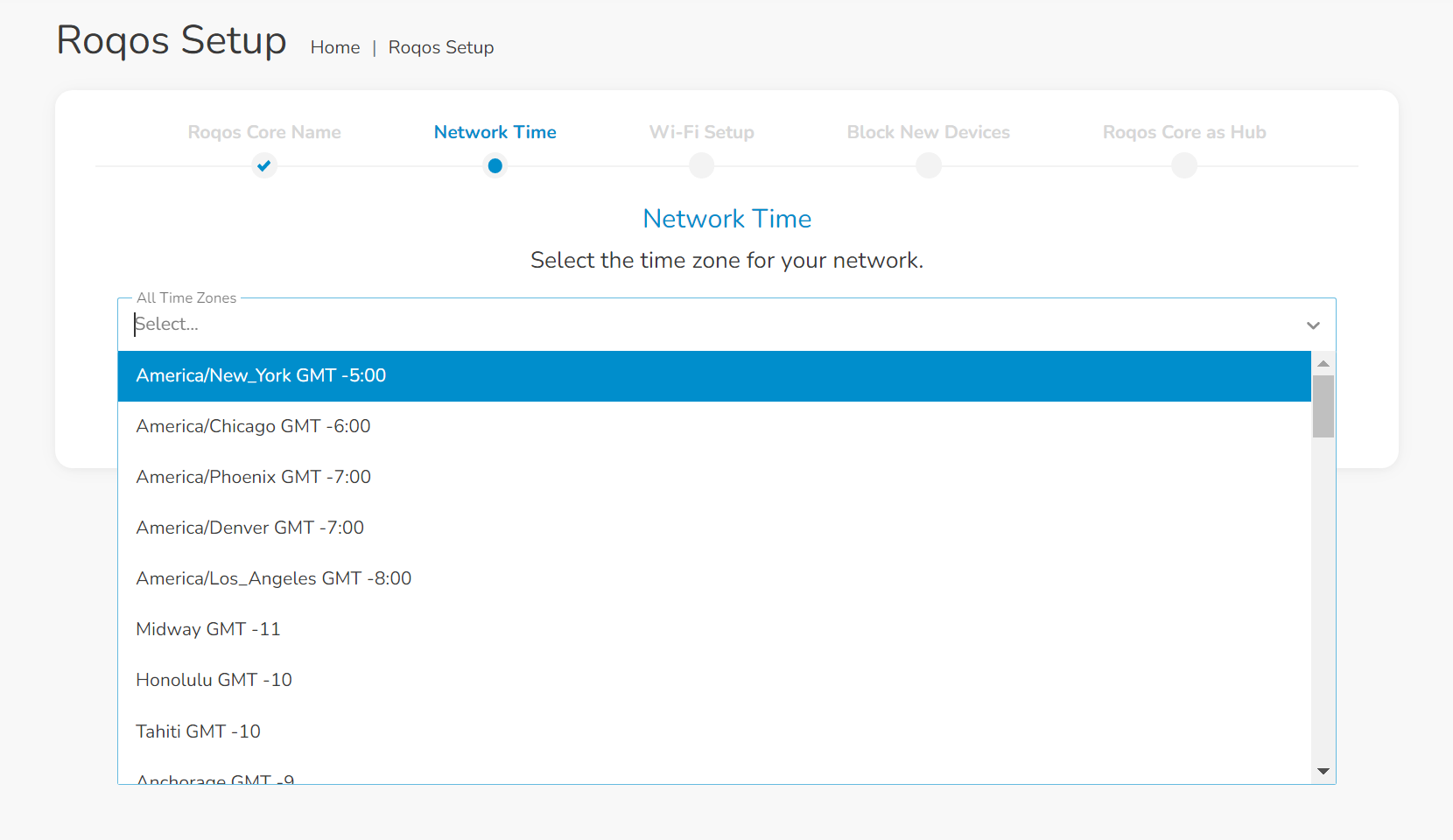Open the Roqos Core as Hub step
The height and width of the screenshot is (840, 1453).
coord(1184,132)
